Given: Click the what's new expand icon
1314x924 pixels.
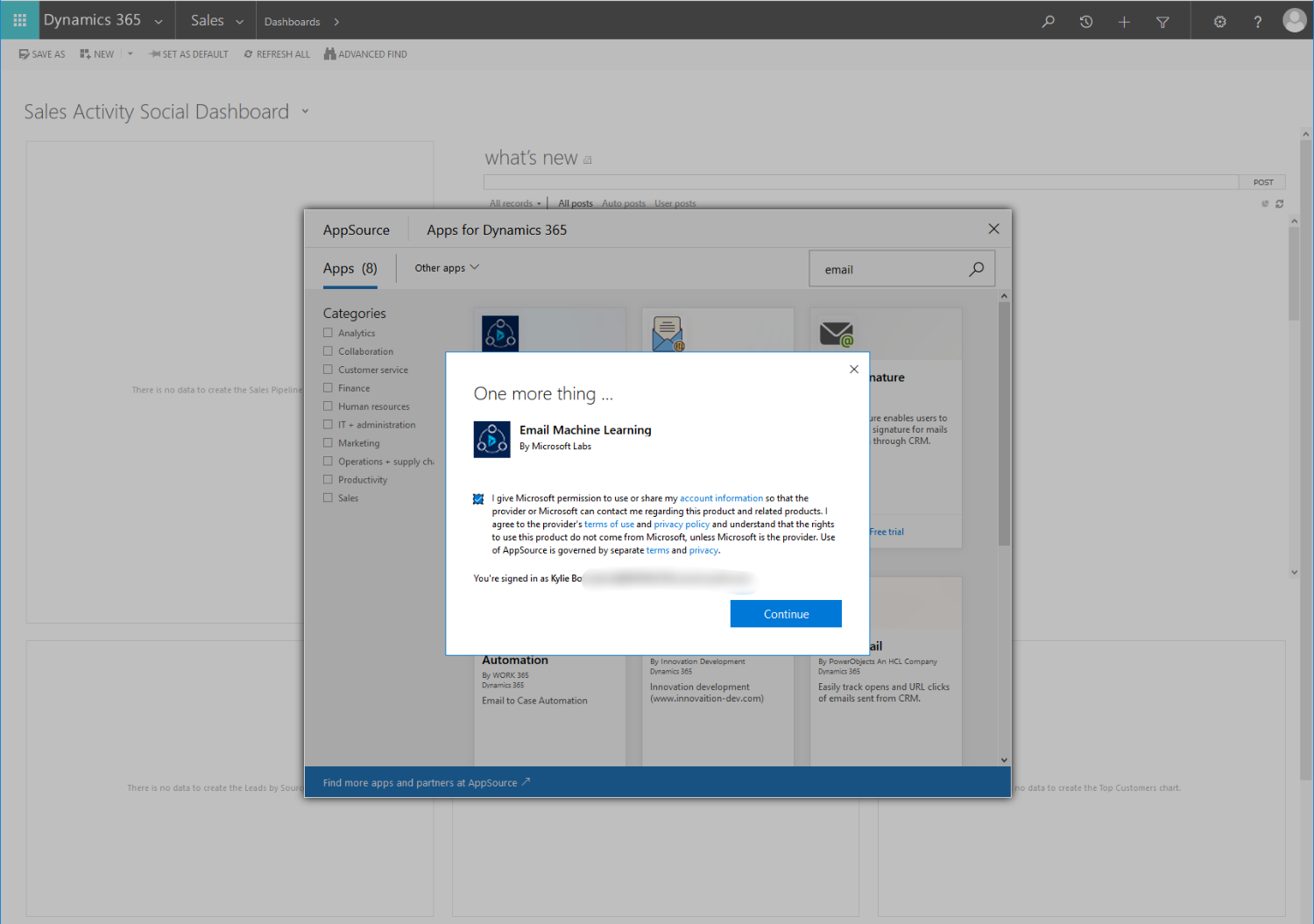Looking at the screenshot, I should [x=587, y=159].
